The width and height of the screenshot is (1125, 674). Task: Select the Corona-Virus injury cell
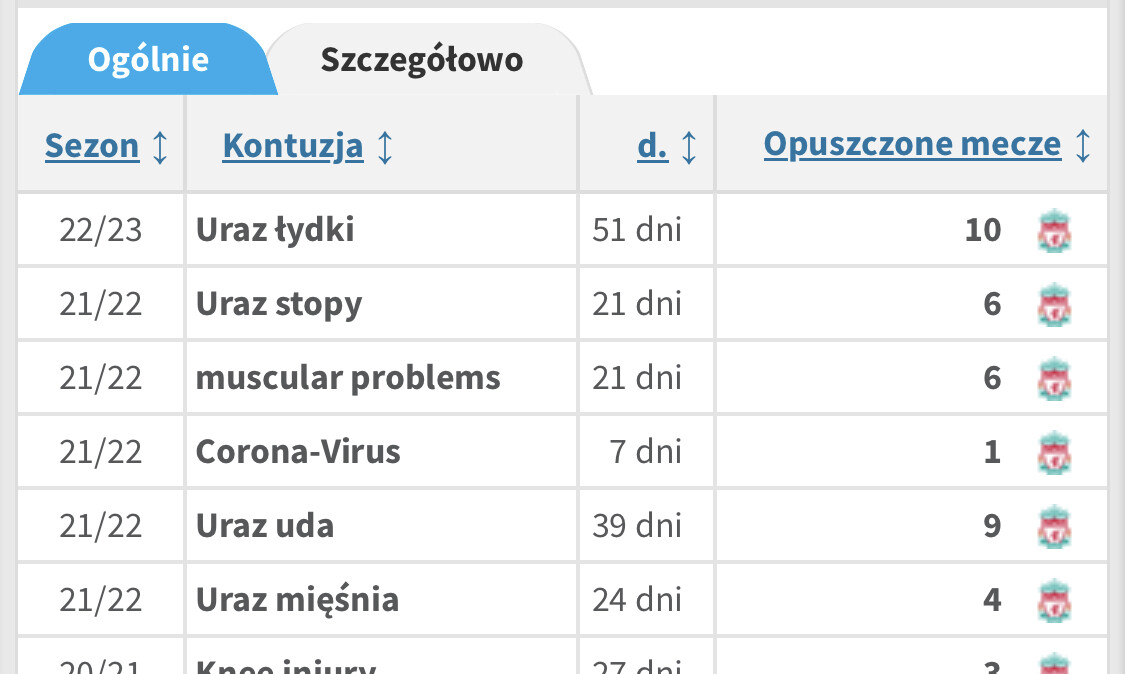click(298, 453)
